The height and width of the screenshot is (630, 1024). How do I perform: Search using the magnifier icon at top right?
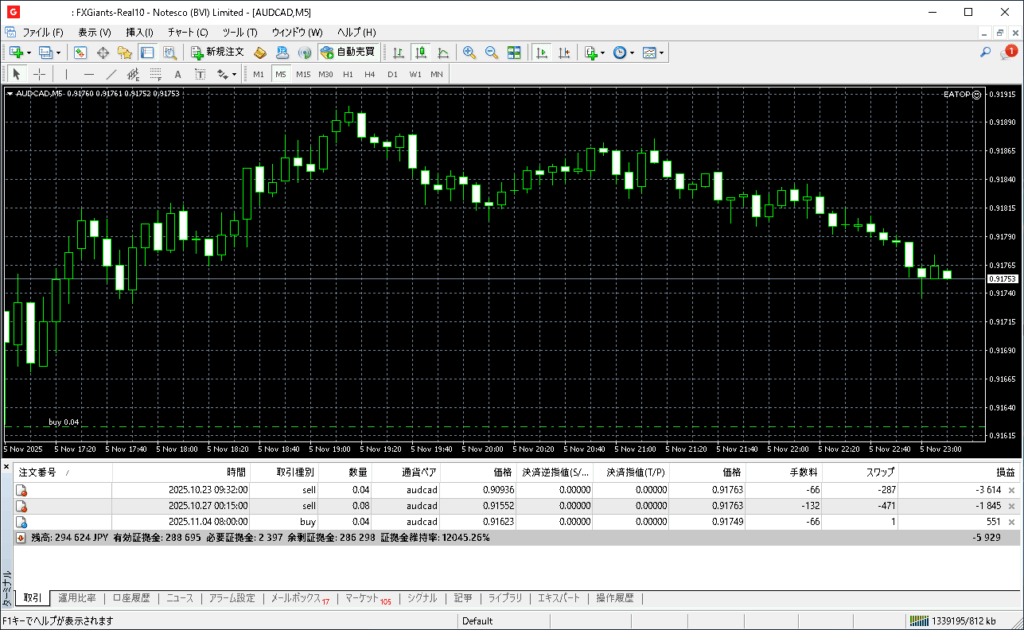[x=986, y=52]
